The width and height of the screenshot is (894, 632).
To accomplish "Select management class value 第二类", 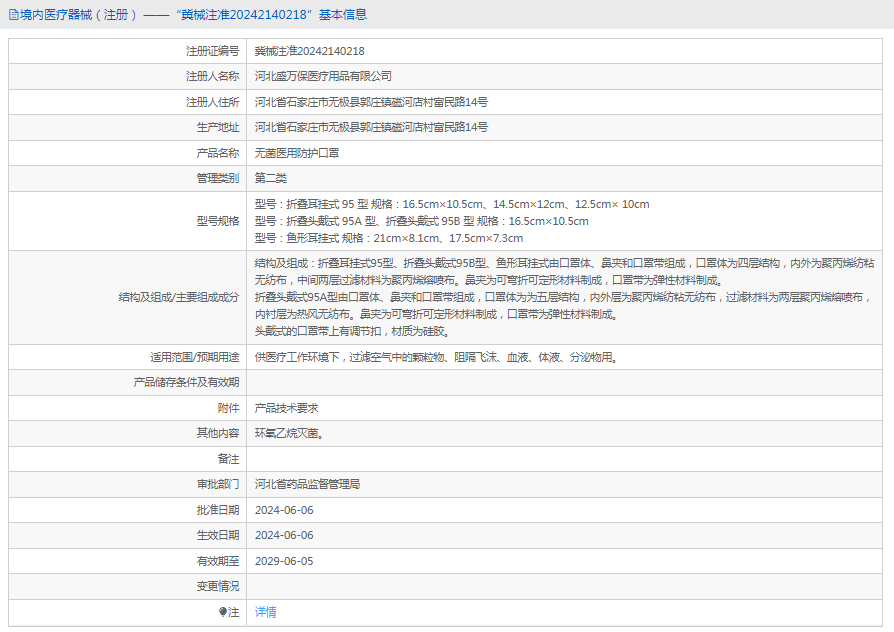I will [271, 178].
